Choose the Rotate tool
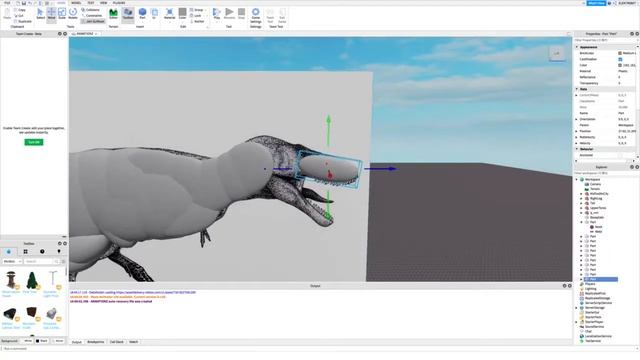This screenshot has height=360, width=640. click(x=73, y=13)
